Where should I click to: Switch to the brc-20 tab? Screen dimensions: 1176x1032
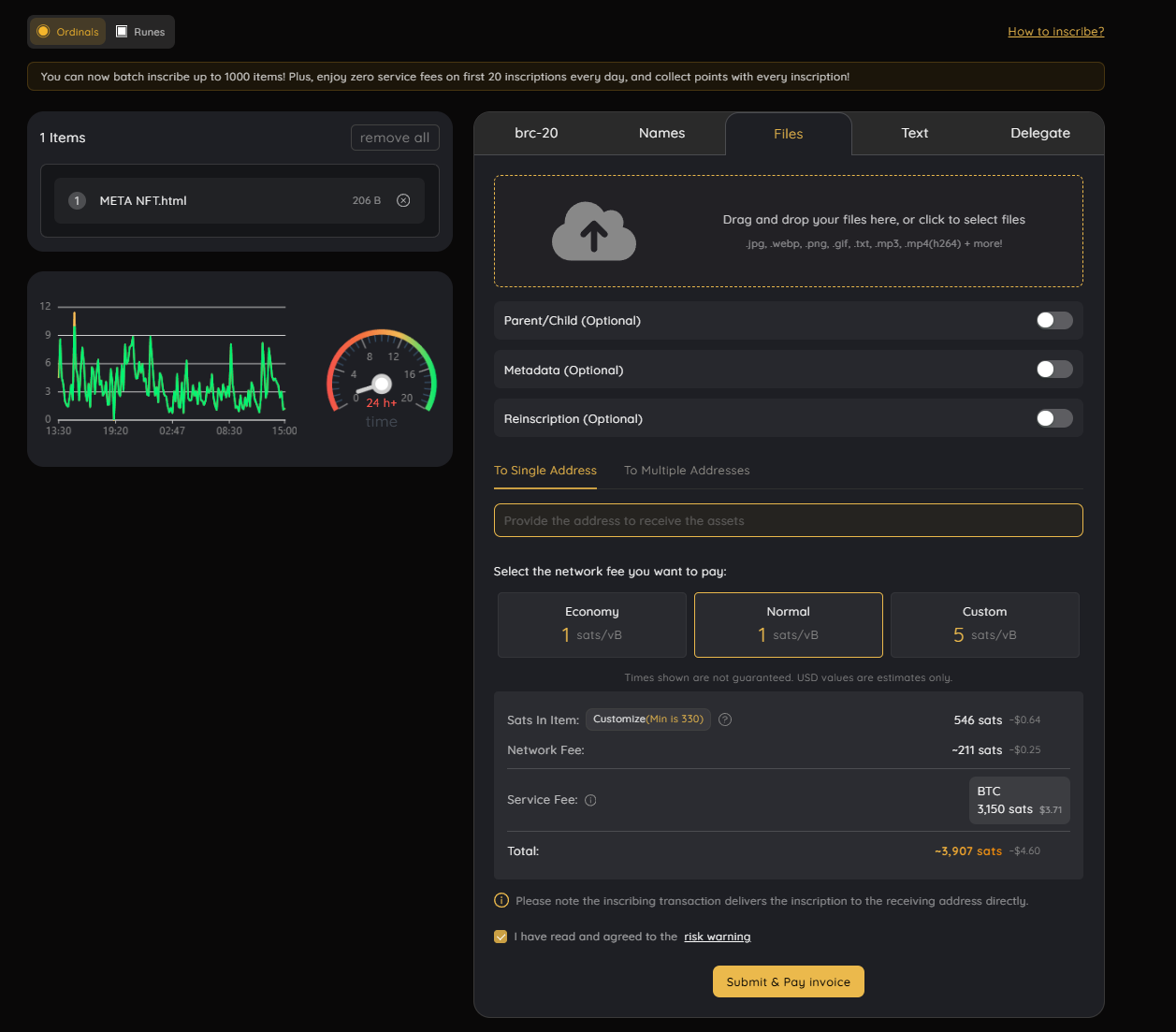coord(536,133)
